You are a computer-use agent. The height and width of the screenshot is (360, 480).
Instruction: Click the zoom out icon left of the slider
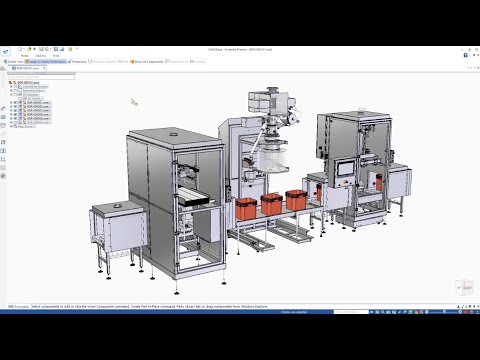pos(427,312)
